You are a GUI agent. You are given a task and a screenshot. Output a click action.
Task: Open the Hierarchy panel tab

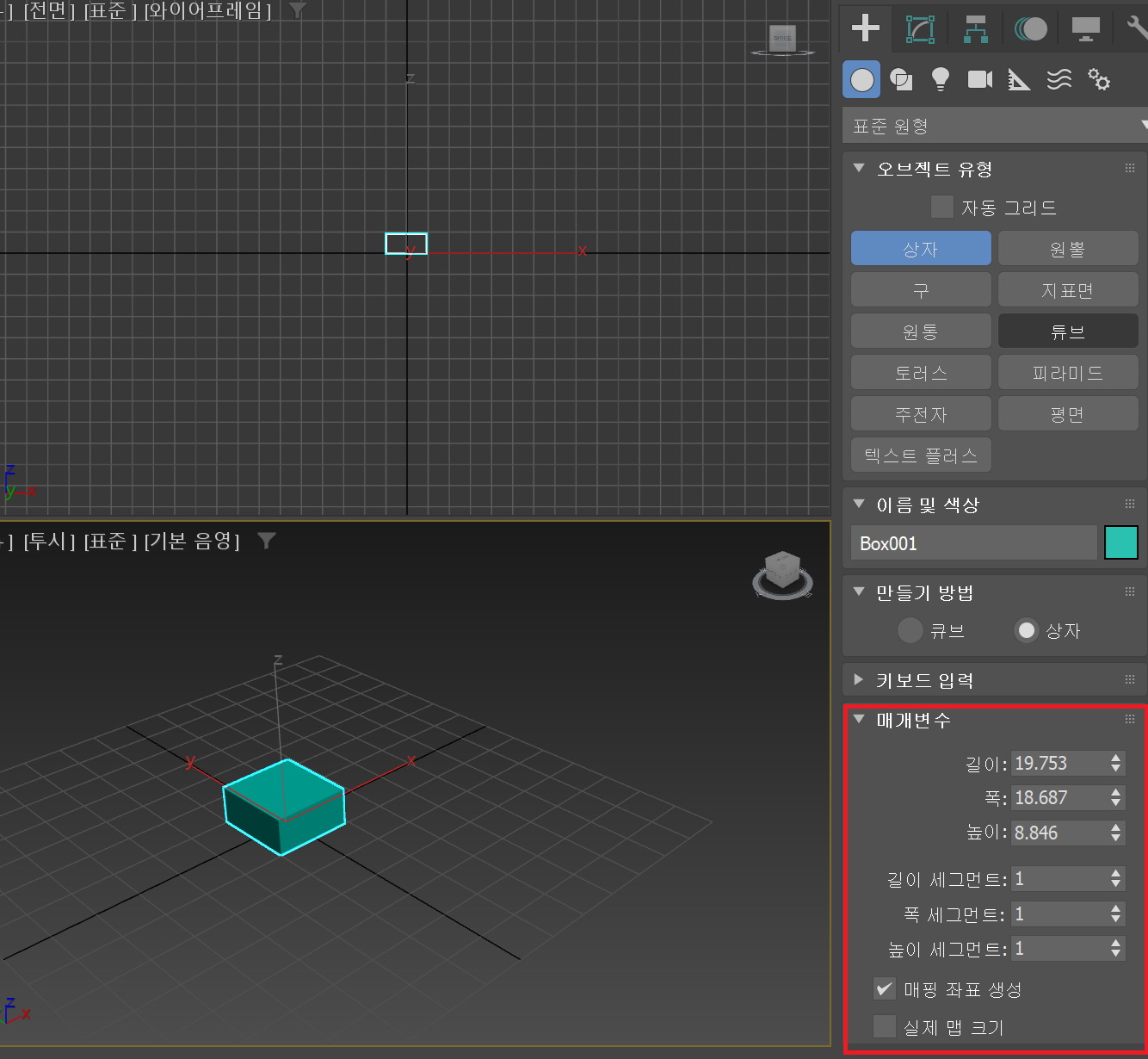975,28
